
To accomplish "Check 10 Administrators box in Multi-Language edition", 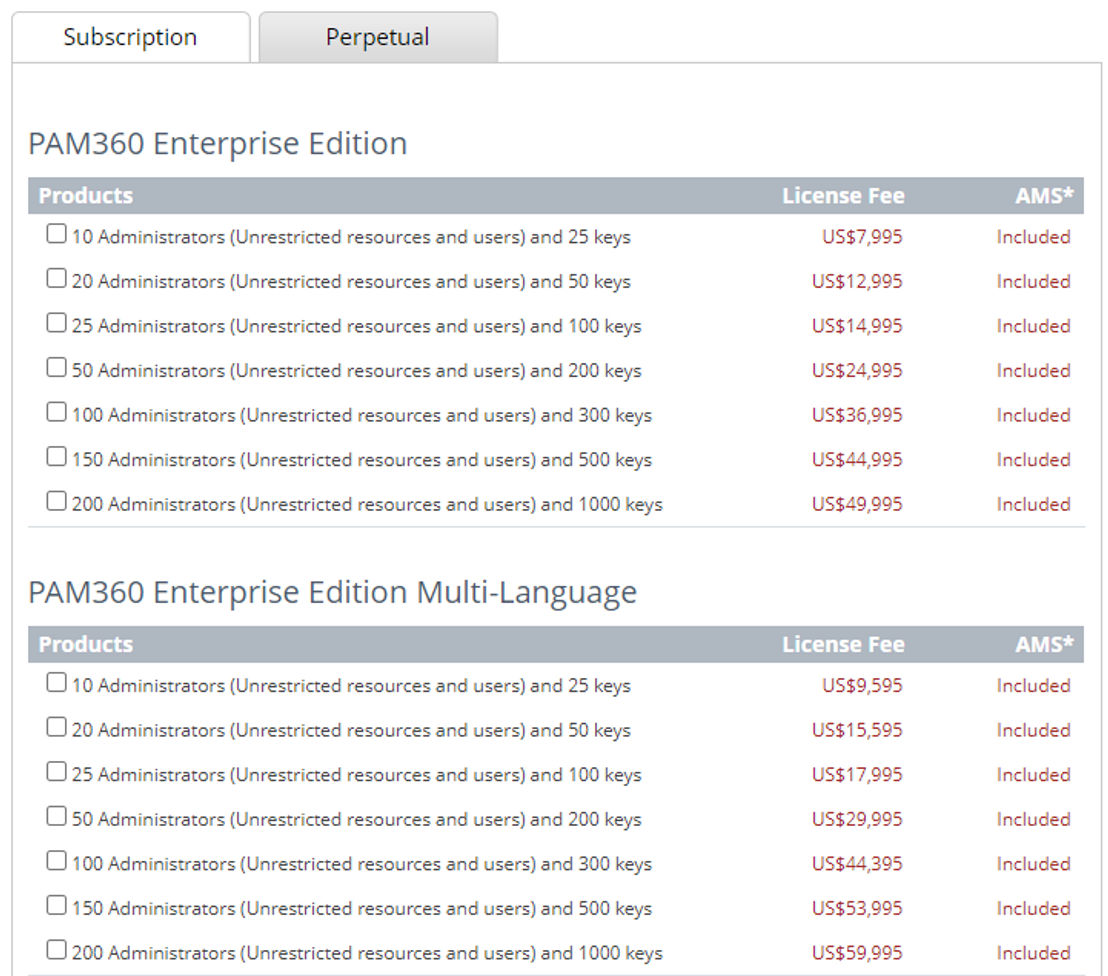I will [x=57, y=682].
